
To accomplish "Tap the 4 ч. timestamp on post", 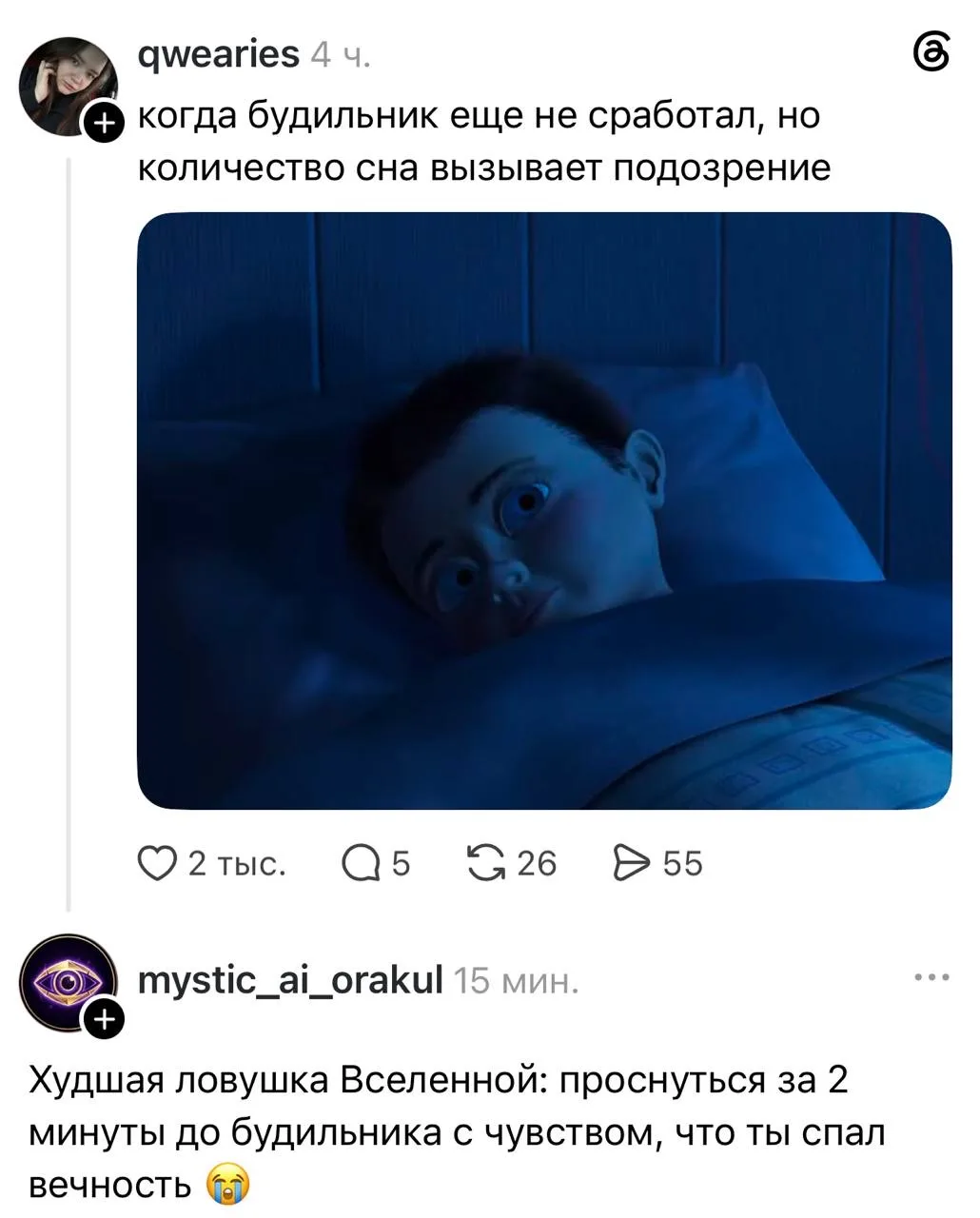I will point(340,57).
